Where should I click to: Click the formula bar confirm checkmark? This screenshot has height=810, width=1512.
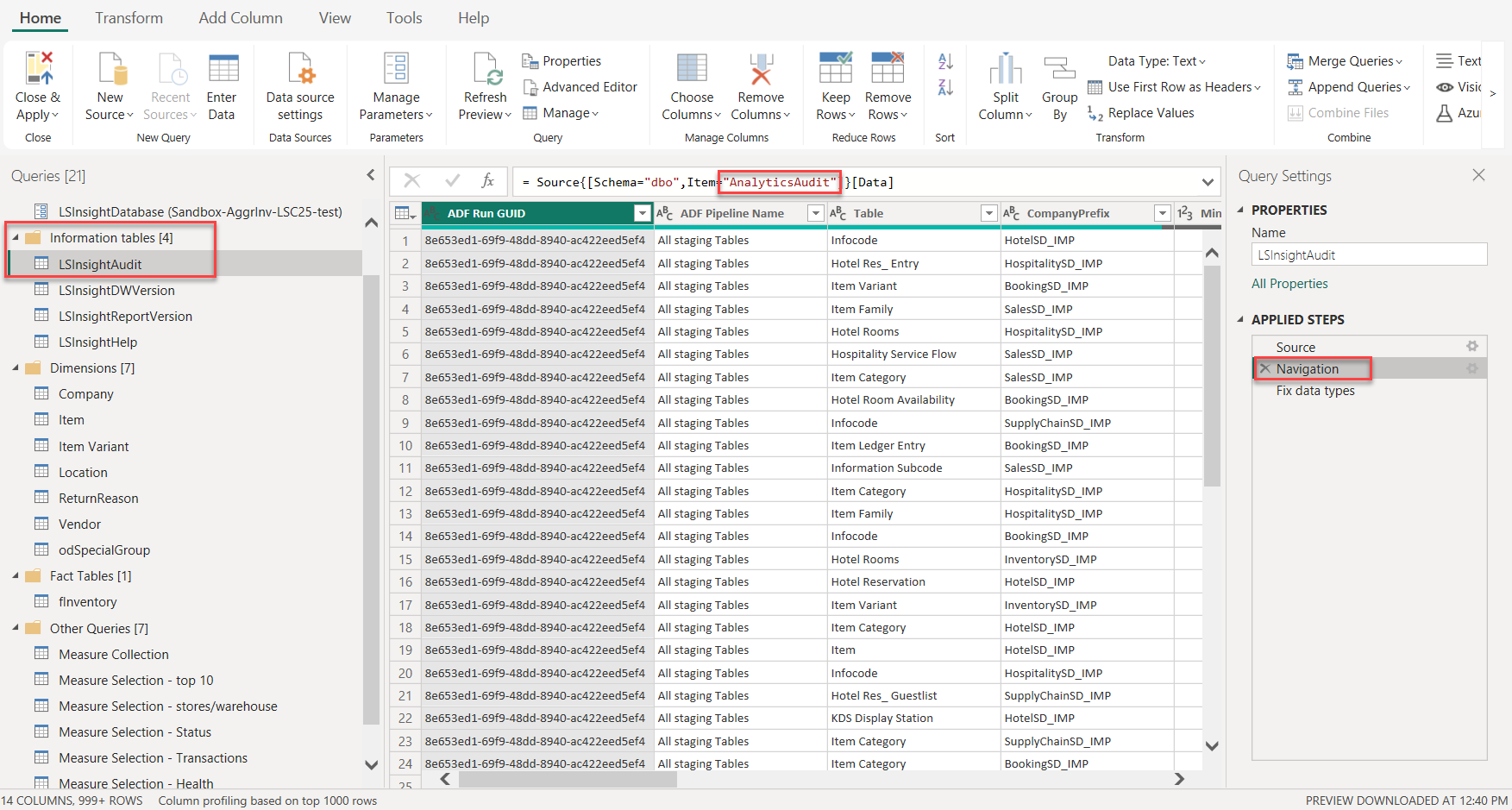pyautogui.click(x=452, y=181)
